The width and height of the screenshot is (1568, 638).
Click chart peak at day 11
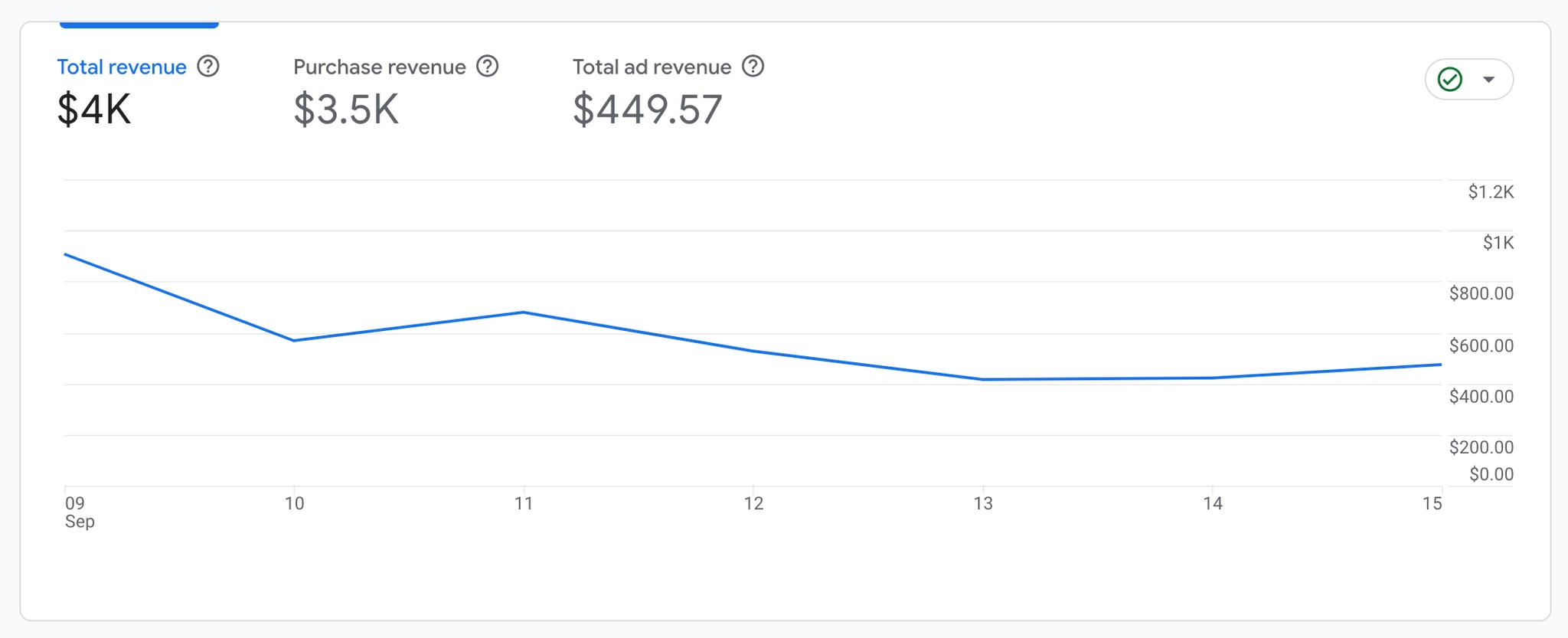pos(523,312)
